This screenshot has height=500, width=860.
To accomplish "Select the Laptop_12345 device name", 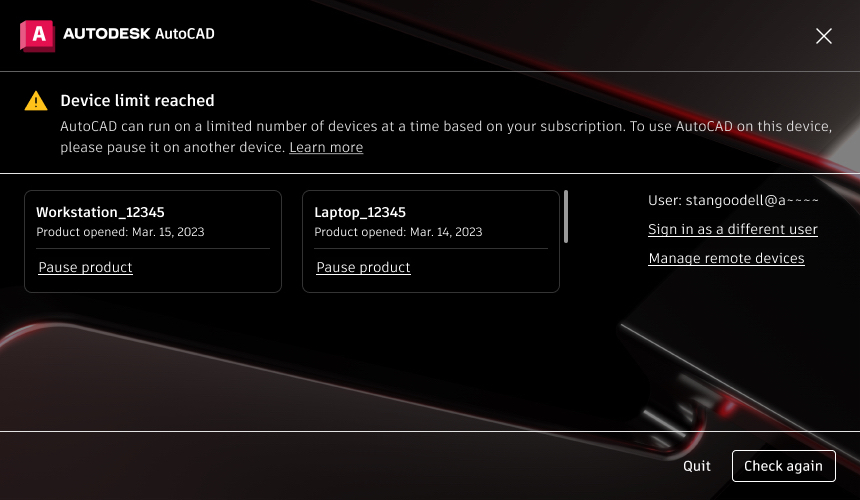I will point(360,212).
